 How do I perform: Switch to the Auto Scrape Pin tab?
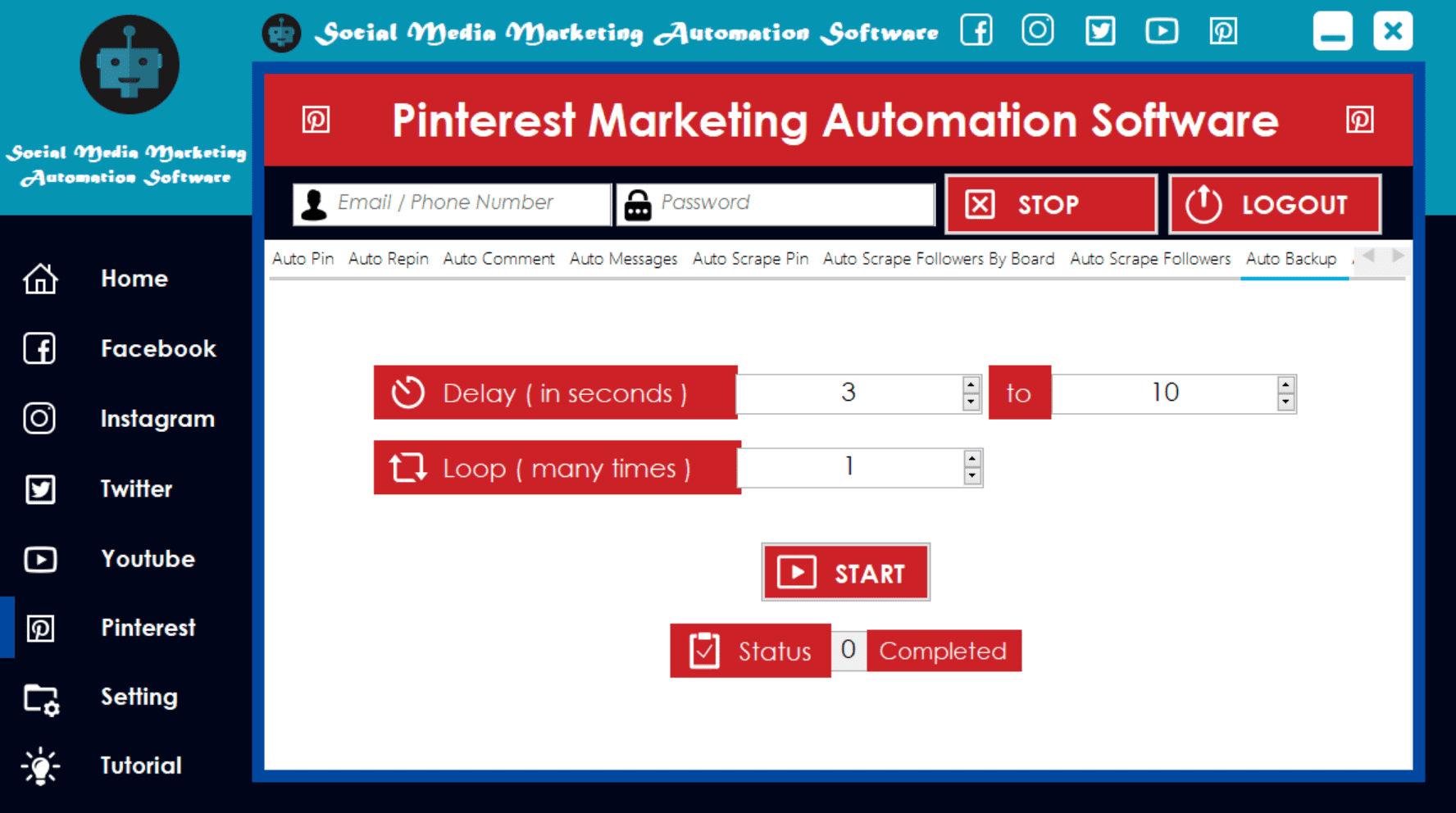click(750, 259)
